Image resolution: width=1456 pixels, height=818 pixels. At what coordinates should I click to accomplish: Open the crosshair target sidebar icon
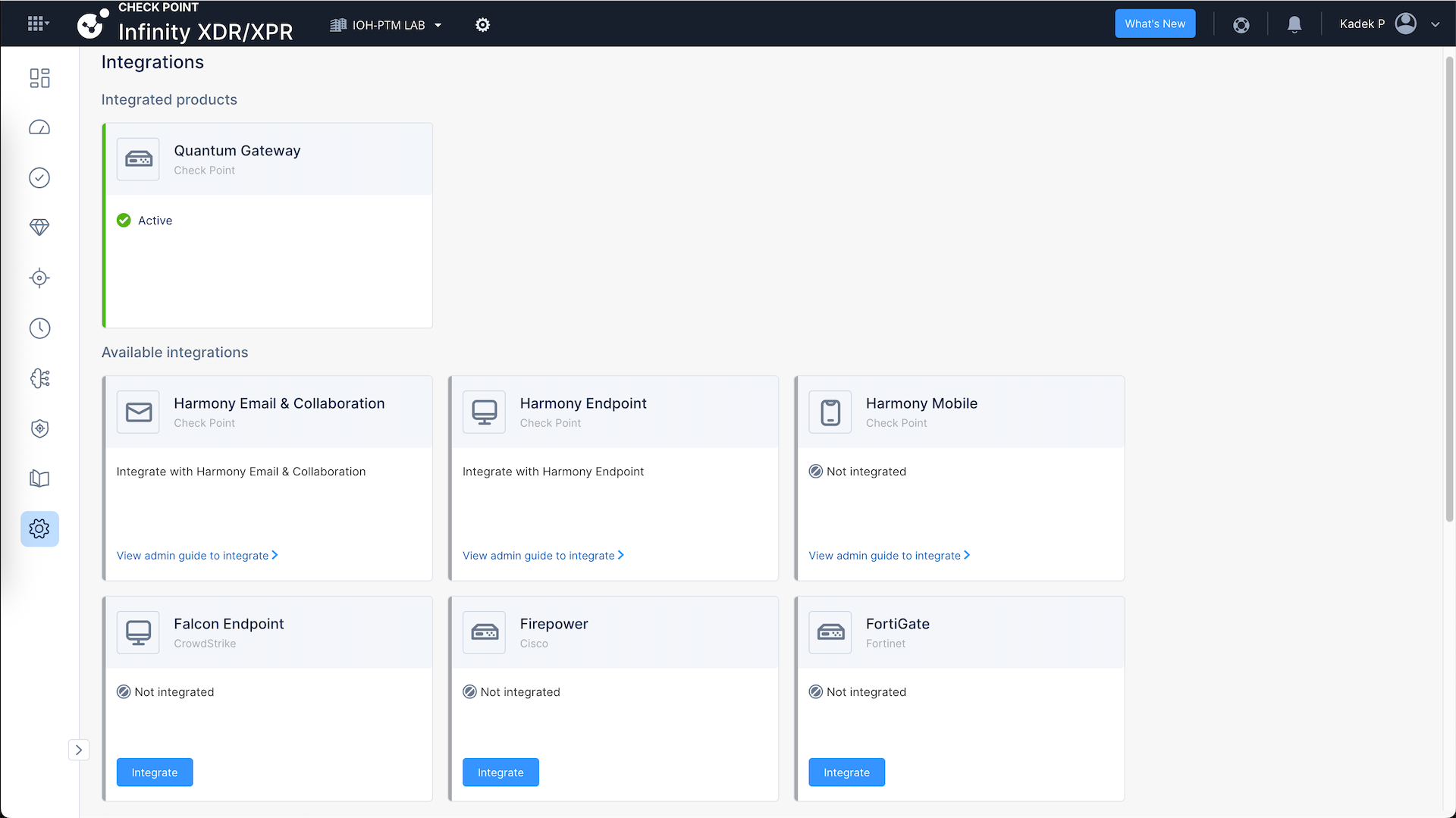(x=39, y=278)
